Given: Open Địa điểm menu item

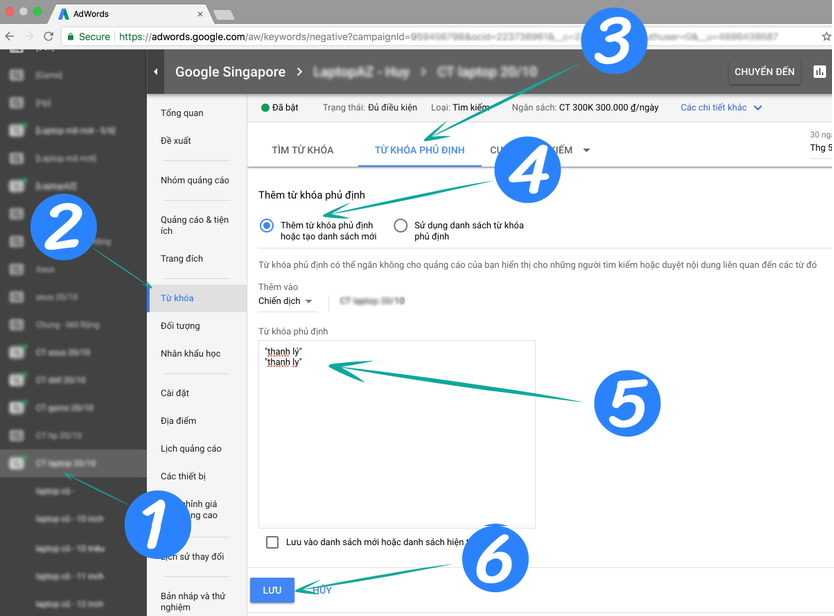Looking at the screenshot, I should pyautogui.click(x=178, y=420).
